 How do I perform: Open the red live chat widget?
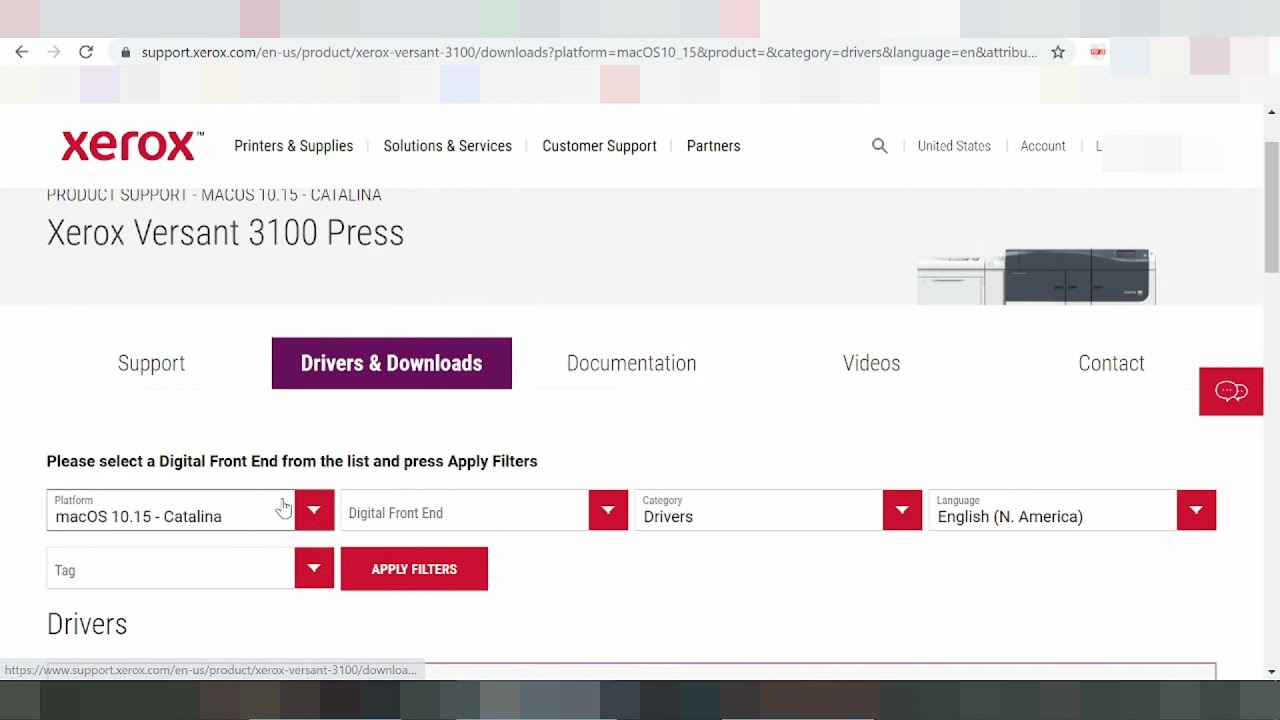tap(1231, 391)
